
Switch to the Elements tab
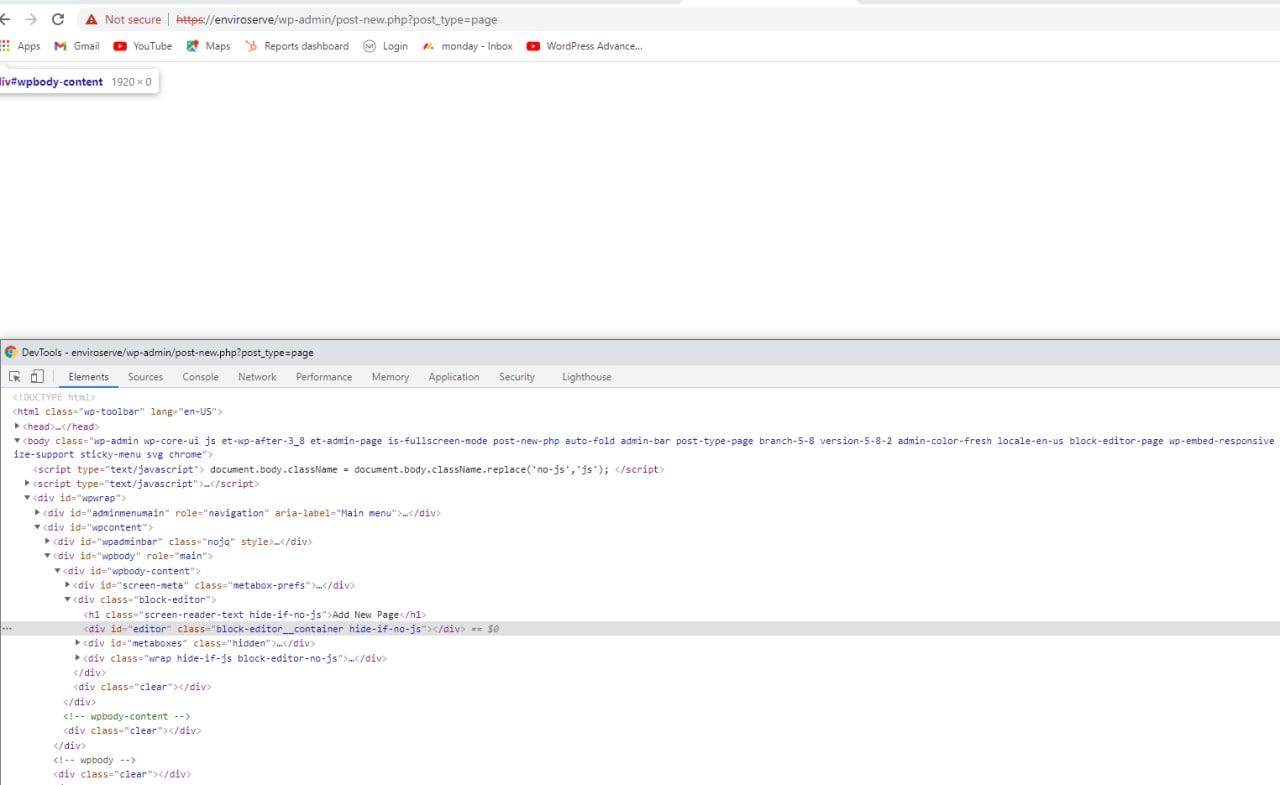click(x=88, y=377)
